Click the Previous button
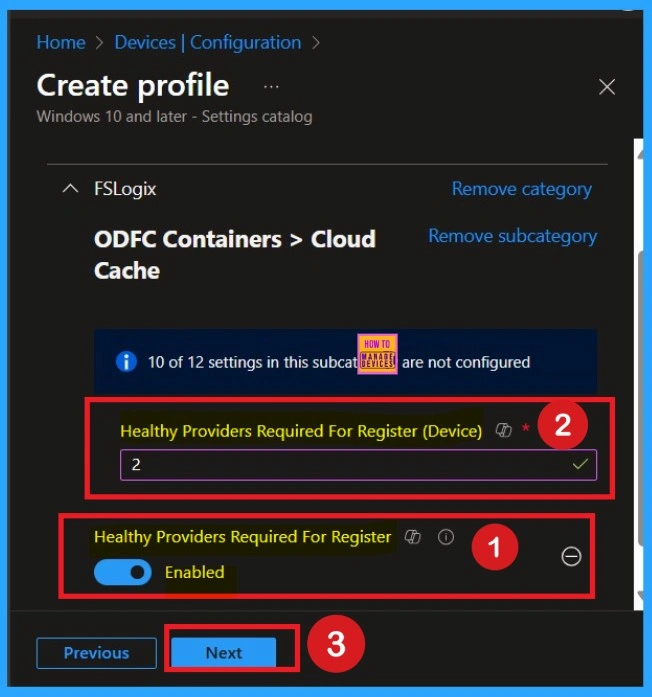Viewport: 652px width, 697px height. [x=96, y=653]
